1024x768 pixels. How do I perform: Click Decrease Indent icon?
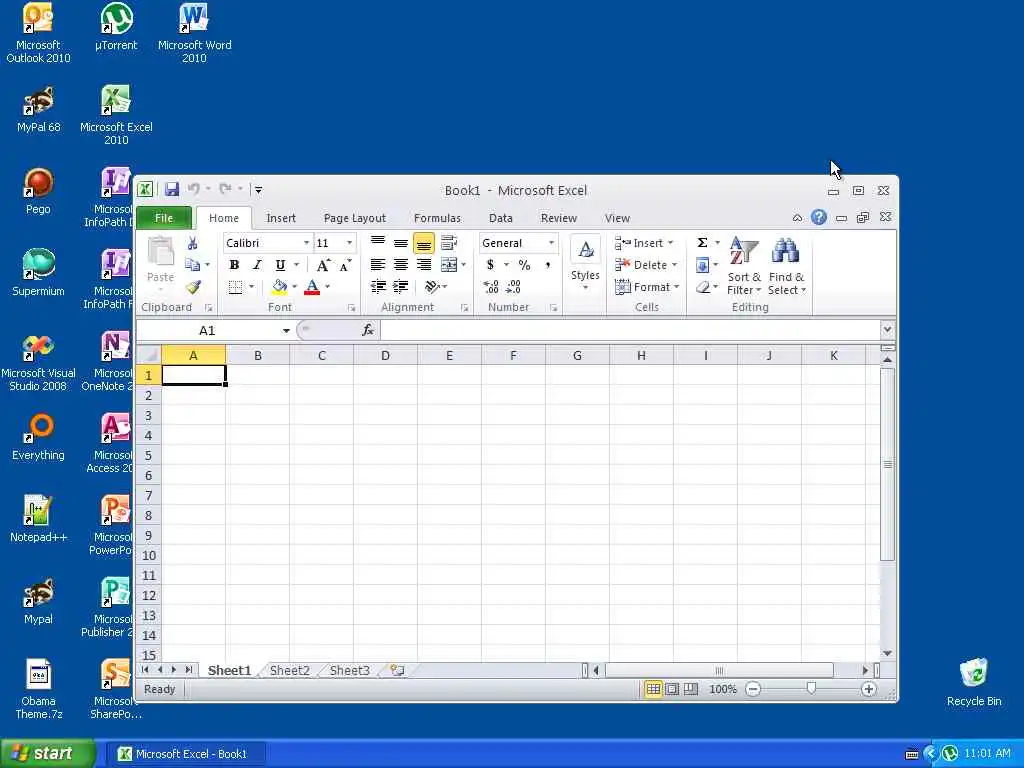coord(377,287)
